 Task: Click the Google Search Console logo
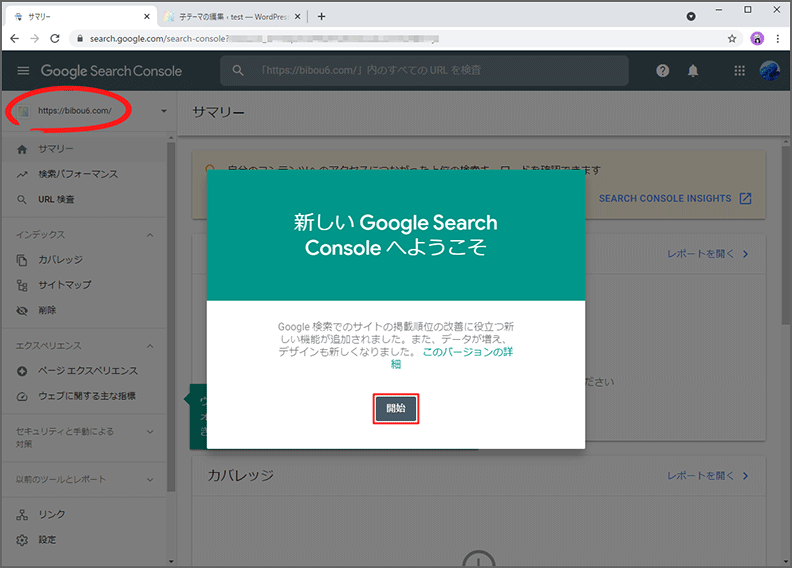tap(111, 71)
